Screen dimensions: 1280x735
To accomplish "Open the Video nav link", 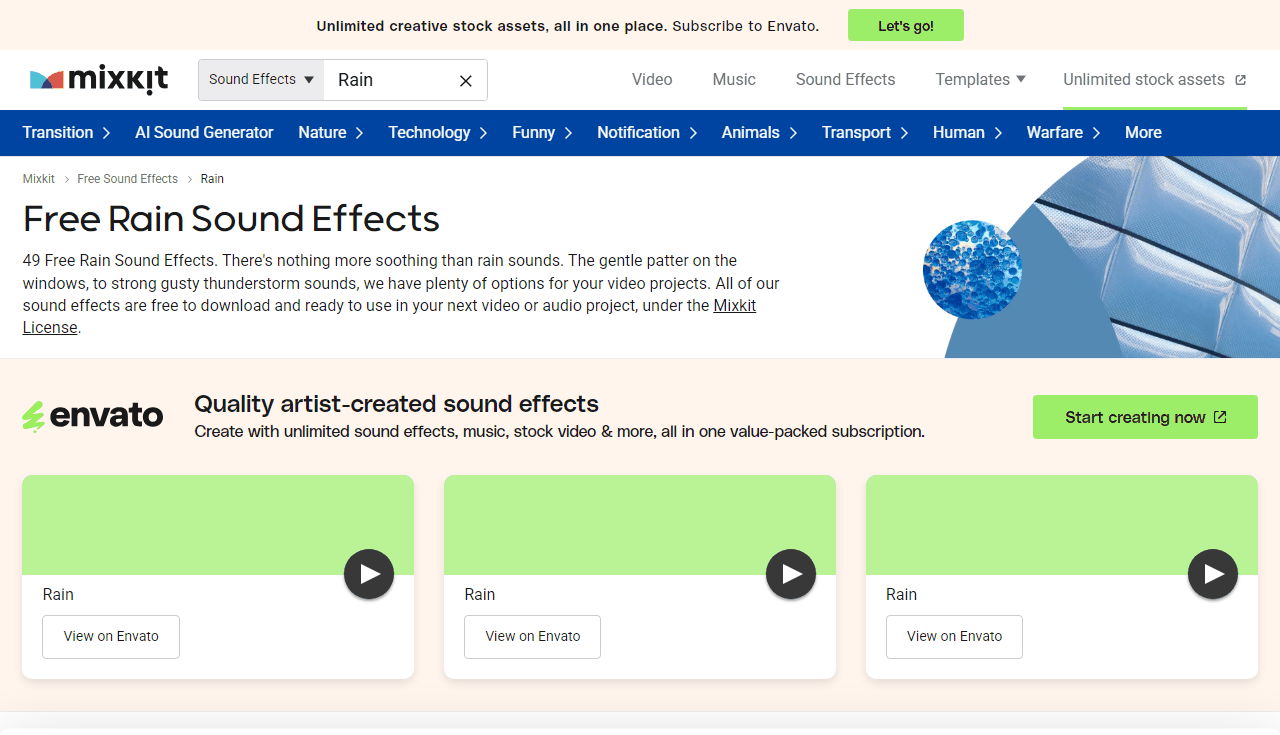I will click(652, 80).
